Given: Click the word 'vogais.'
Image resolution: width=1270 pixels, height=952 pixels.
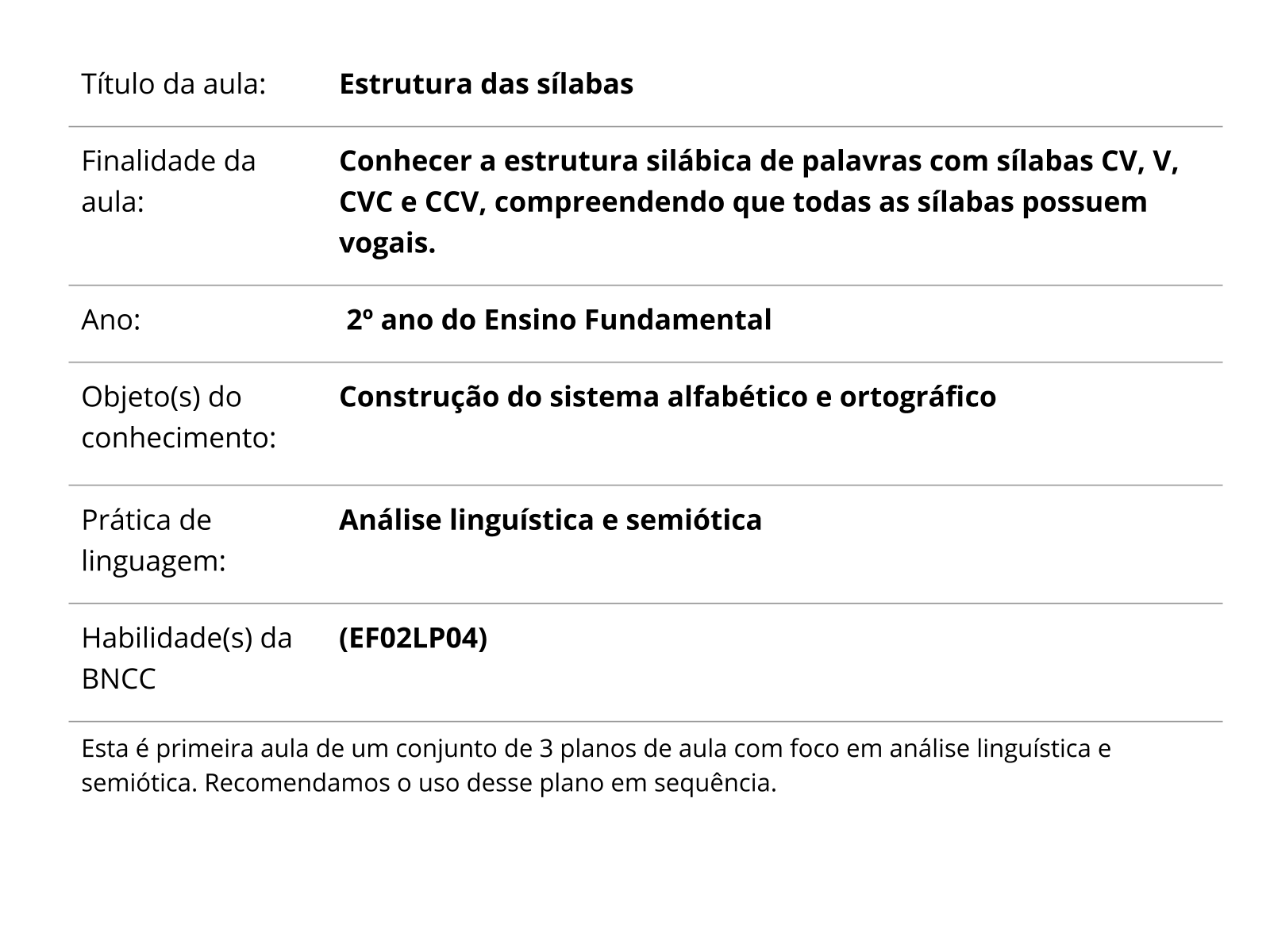Looking at the screenshot, I should pos(387,244).
